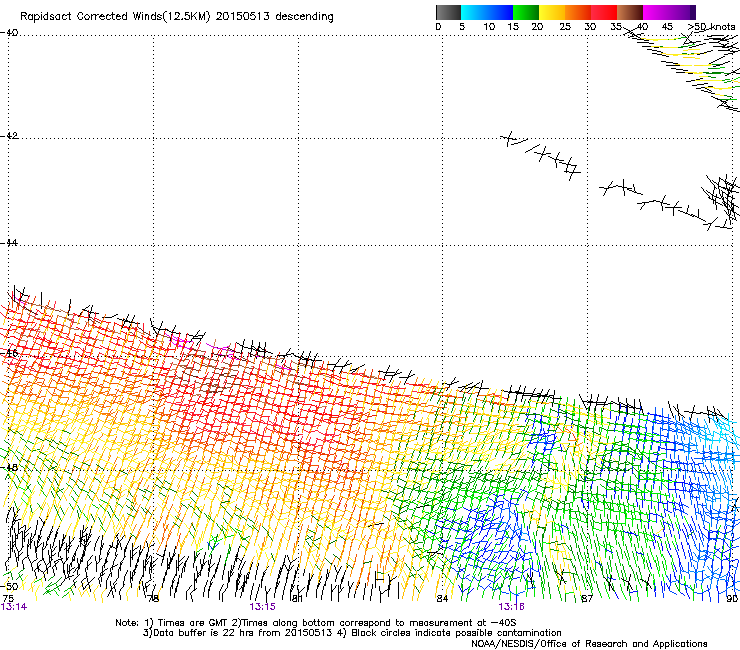
Task: Click the red 30-35 knots legend band
Action: click(604, 12)
